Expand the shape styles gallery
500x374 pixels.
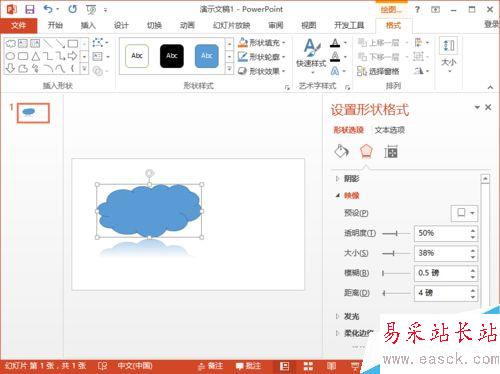point(229,69)
